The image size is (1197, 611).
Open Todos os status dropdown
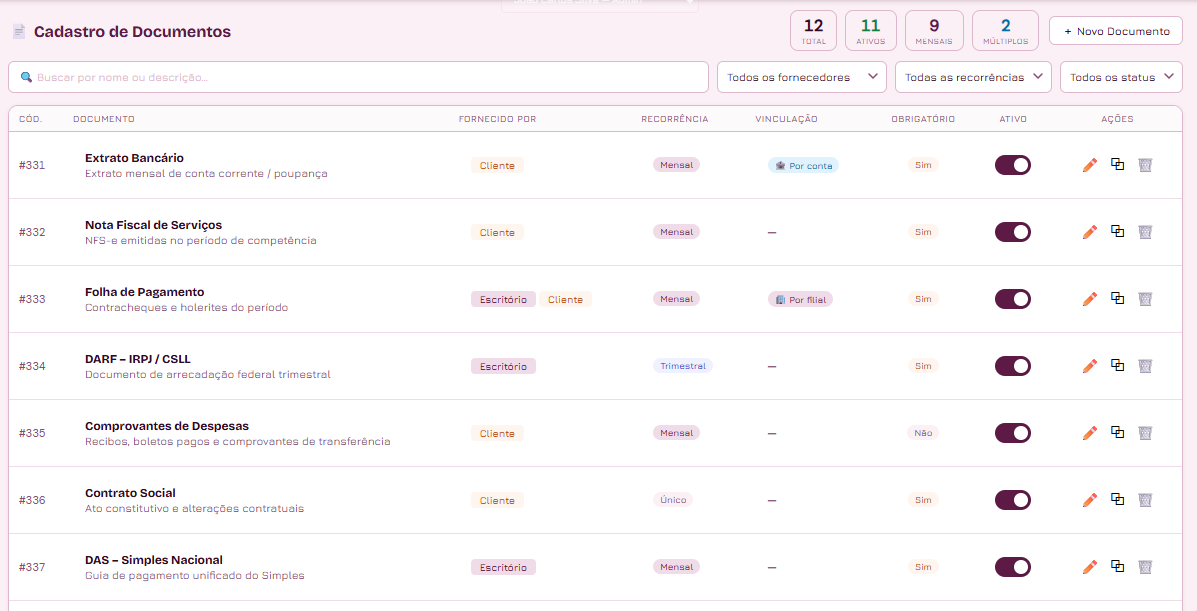1121,77
